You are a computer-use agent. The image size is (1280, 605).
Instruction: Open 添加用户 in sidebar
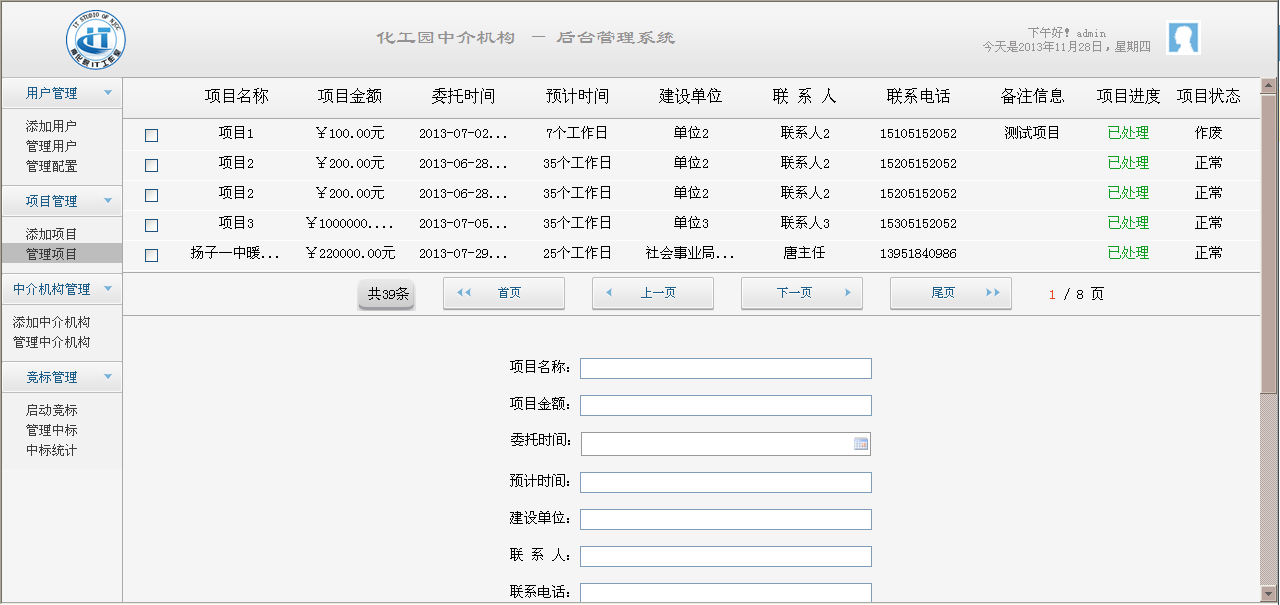51,126
